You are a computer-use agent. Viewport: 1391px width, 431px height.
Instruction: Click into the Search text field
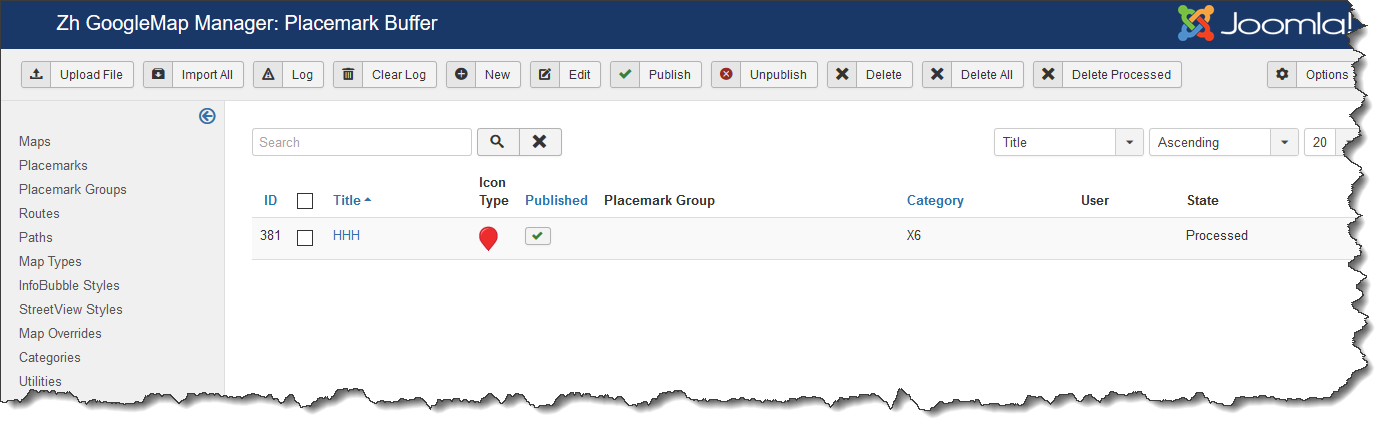point(361,142)
